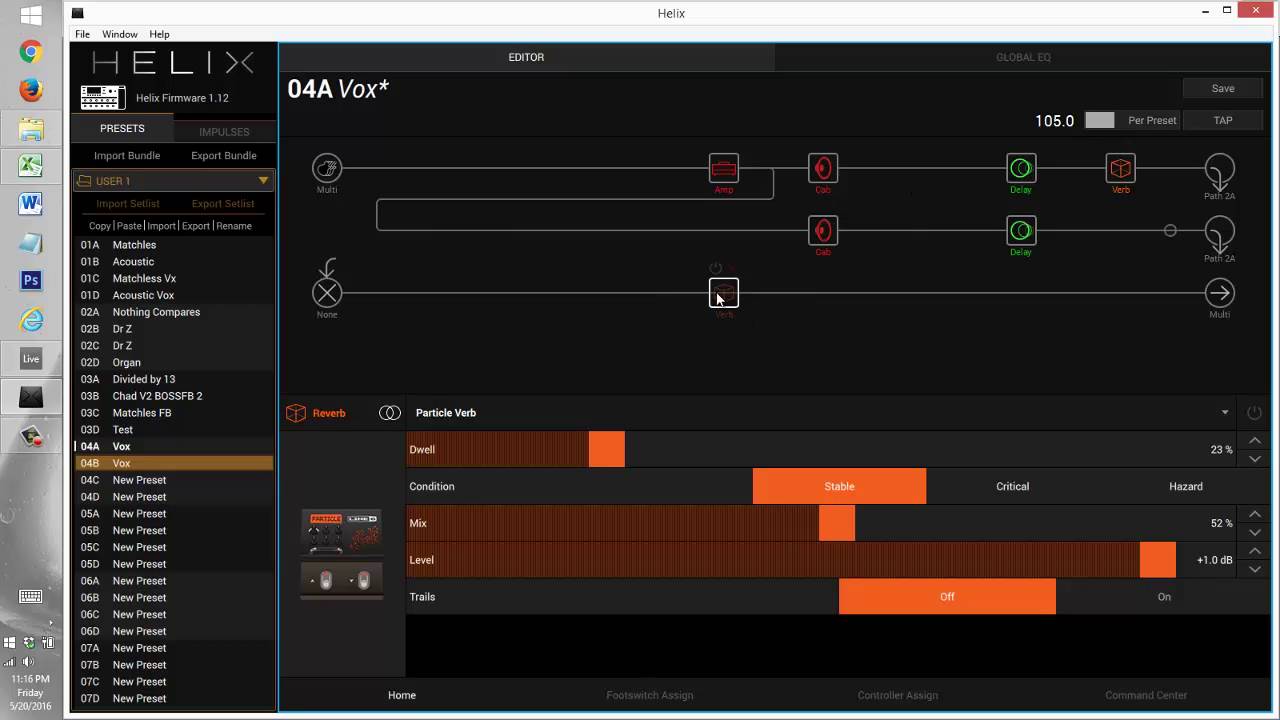Click the stereo rings icon beside Particle Verb
The height and width of the screenshot is (720, 1280).
click(390, 413)
